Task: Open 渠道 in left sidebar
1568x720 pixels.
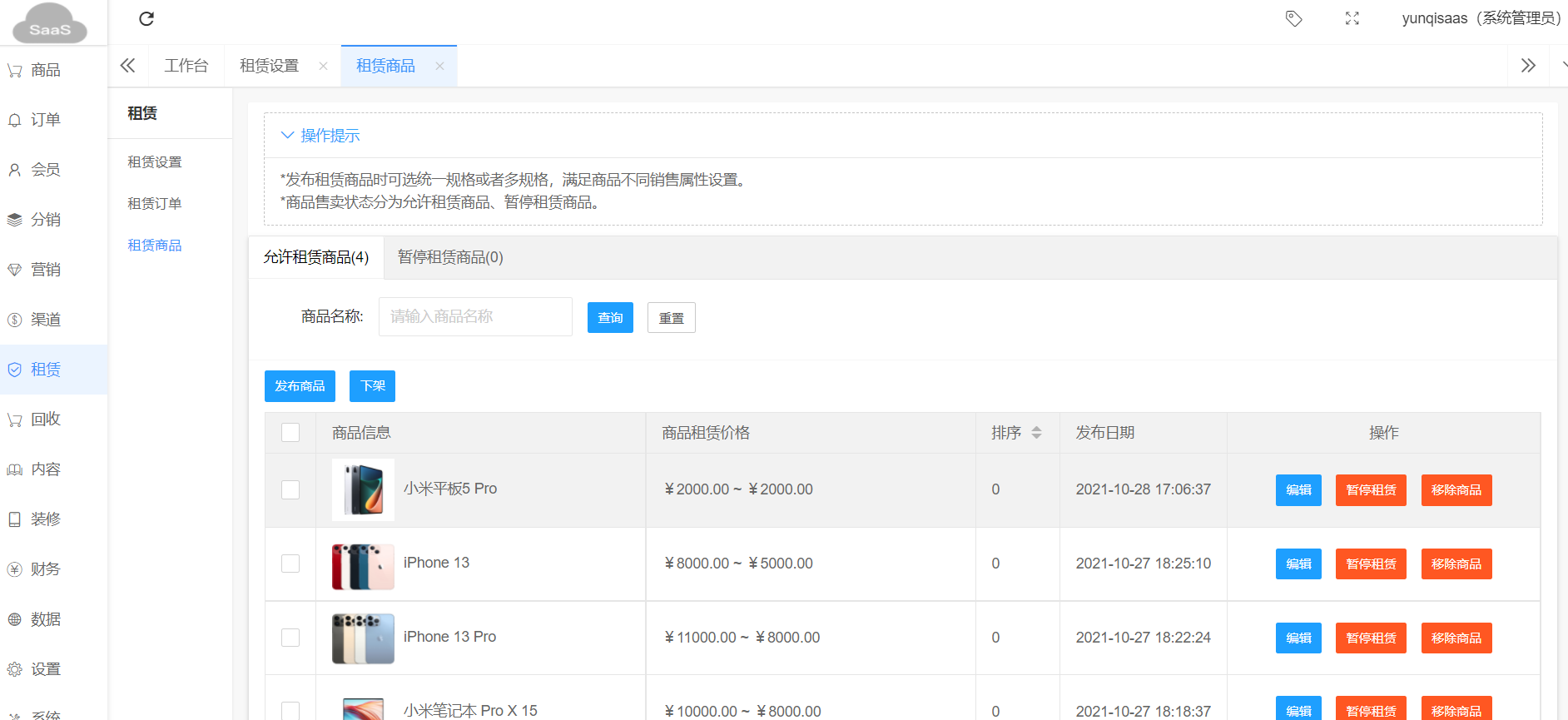Action: (53, 320)
